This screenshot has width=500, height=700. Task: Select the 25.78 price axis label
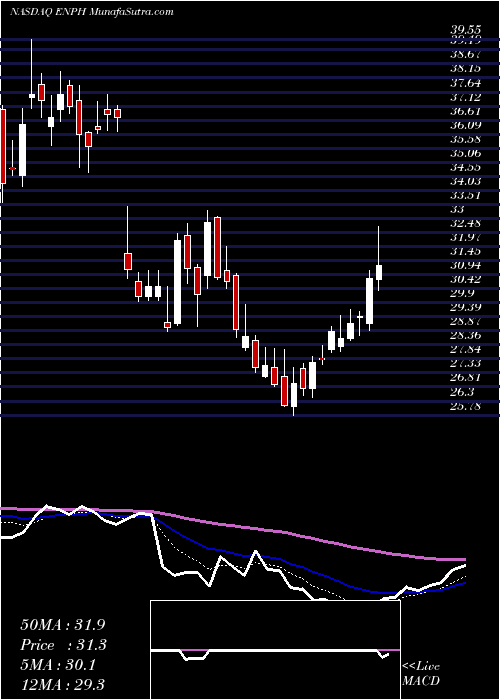(x=465, y=406)
